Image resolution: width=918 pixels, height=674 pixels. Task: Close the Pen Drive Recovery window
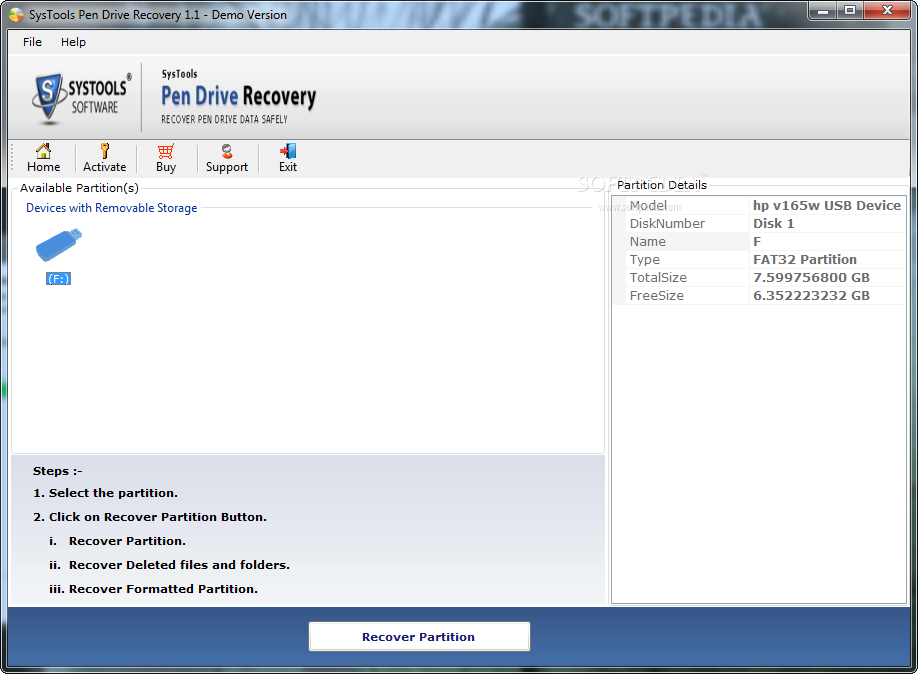tap(887, 11)
